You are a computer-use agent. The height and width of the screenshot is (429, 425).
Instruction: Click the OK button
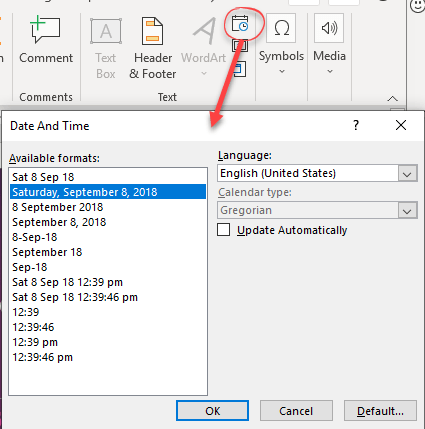(213, 411)
